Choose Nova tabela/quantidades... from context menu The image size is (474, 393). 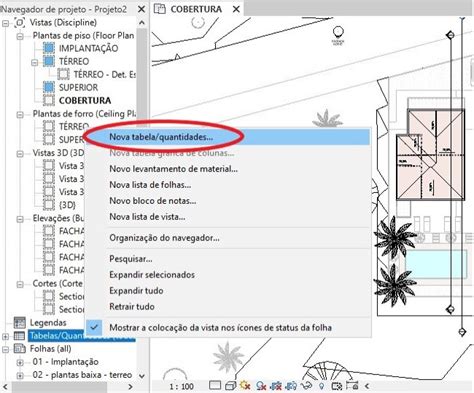(x=227, y=137)
